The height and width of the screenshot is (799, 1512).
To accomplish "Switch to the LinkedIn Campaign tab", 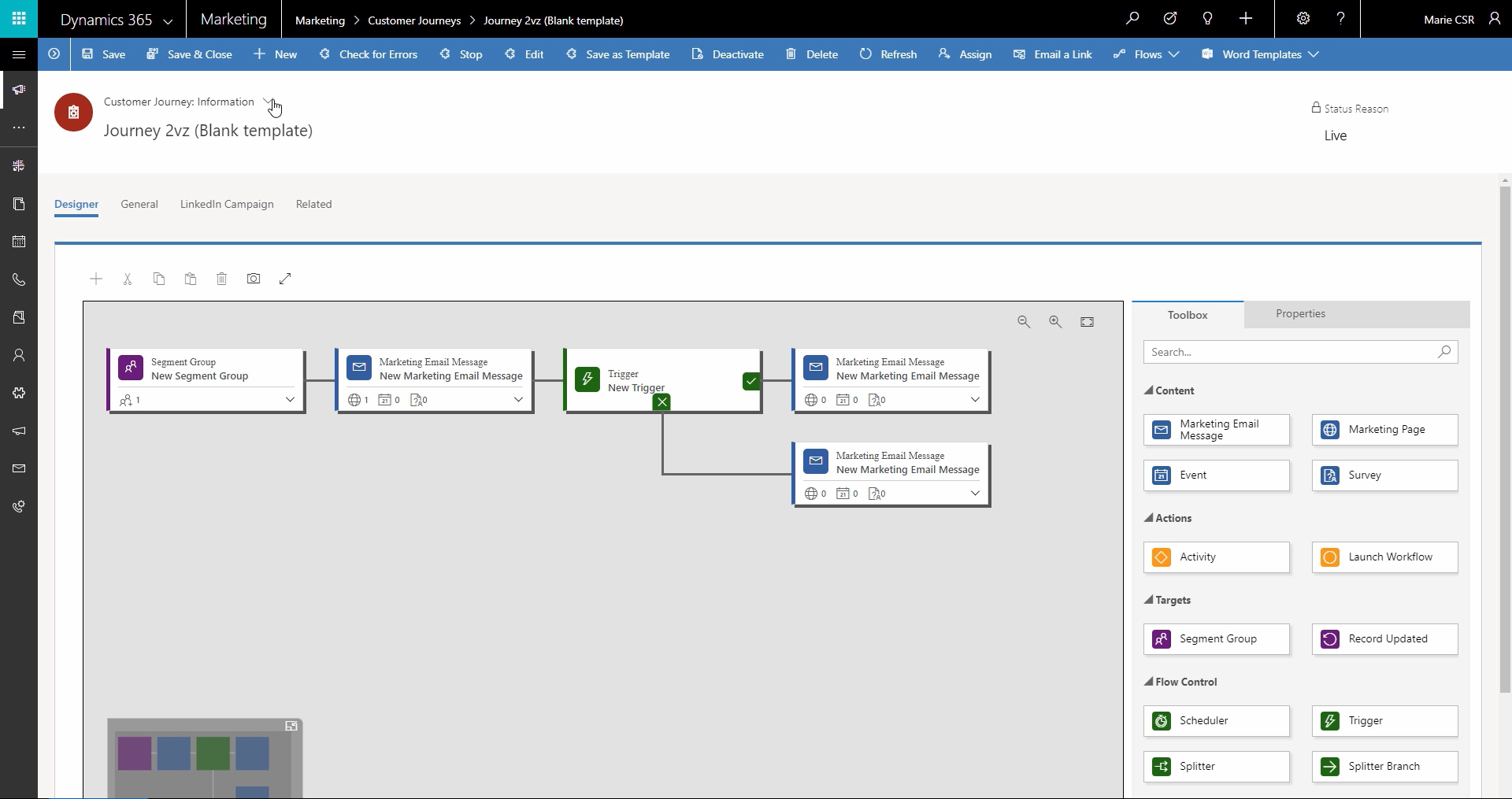I will (x=227, y=204).
